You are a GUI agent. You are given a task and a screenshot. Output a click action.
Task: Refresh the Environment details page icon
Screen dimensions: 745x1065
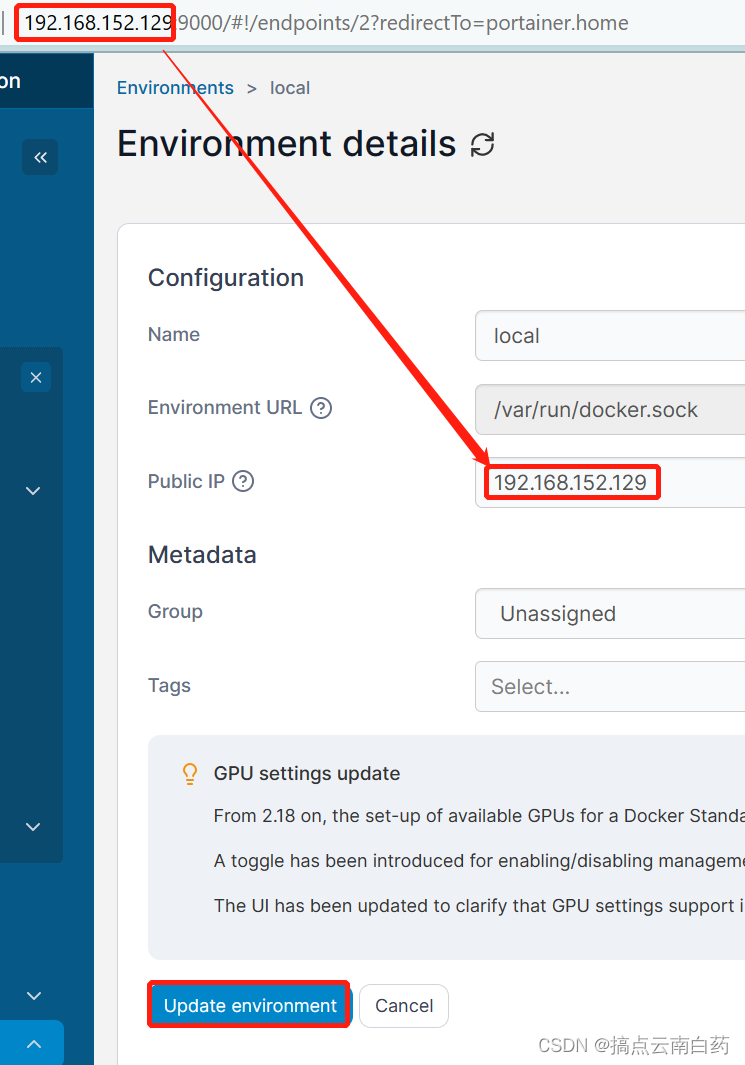pyautogui.click(x=482, y=144)
